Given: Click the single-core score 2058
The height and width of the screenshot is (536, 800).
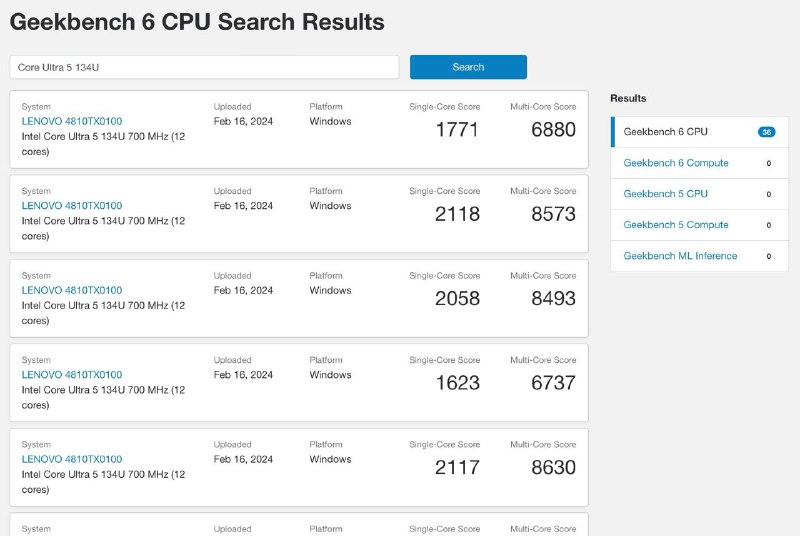Looking at the screenshot, I should [x=457, y=298].
